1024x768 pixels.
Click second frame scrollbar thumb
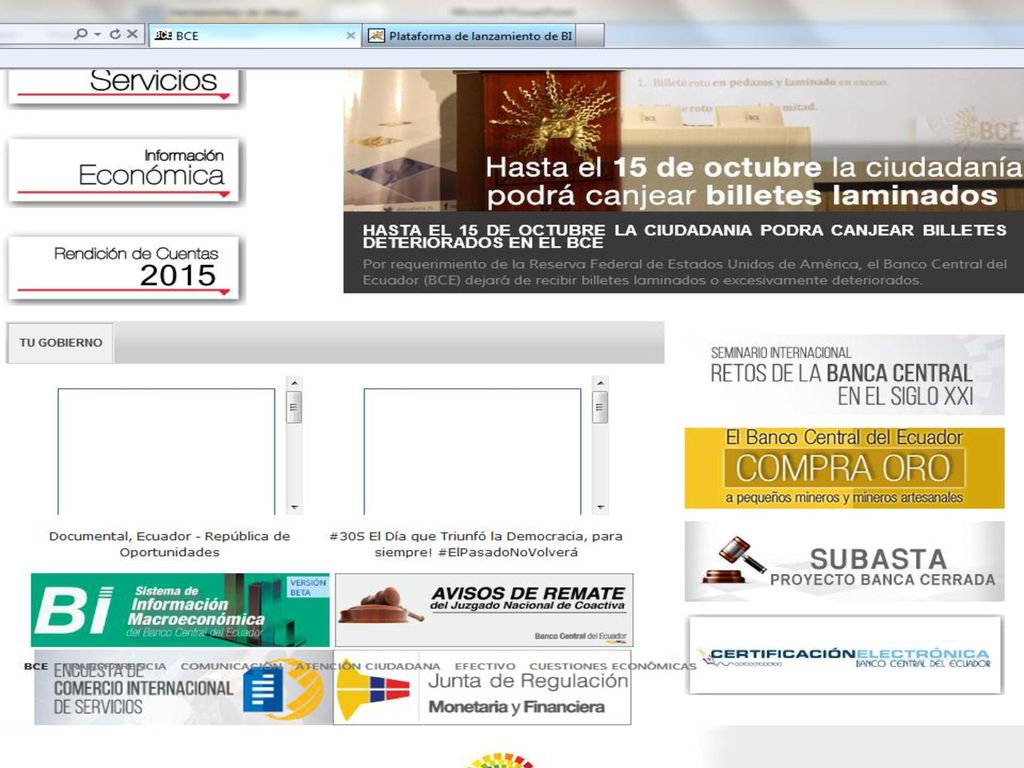(600, 408)
